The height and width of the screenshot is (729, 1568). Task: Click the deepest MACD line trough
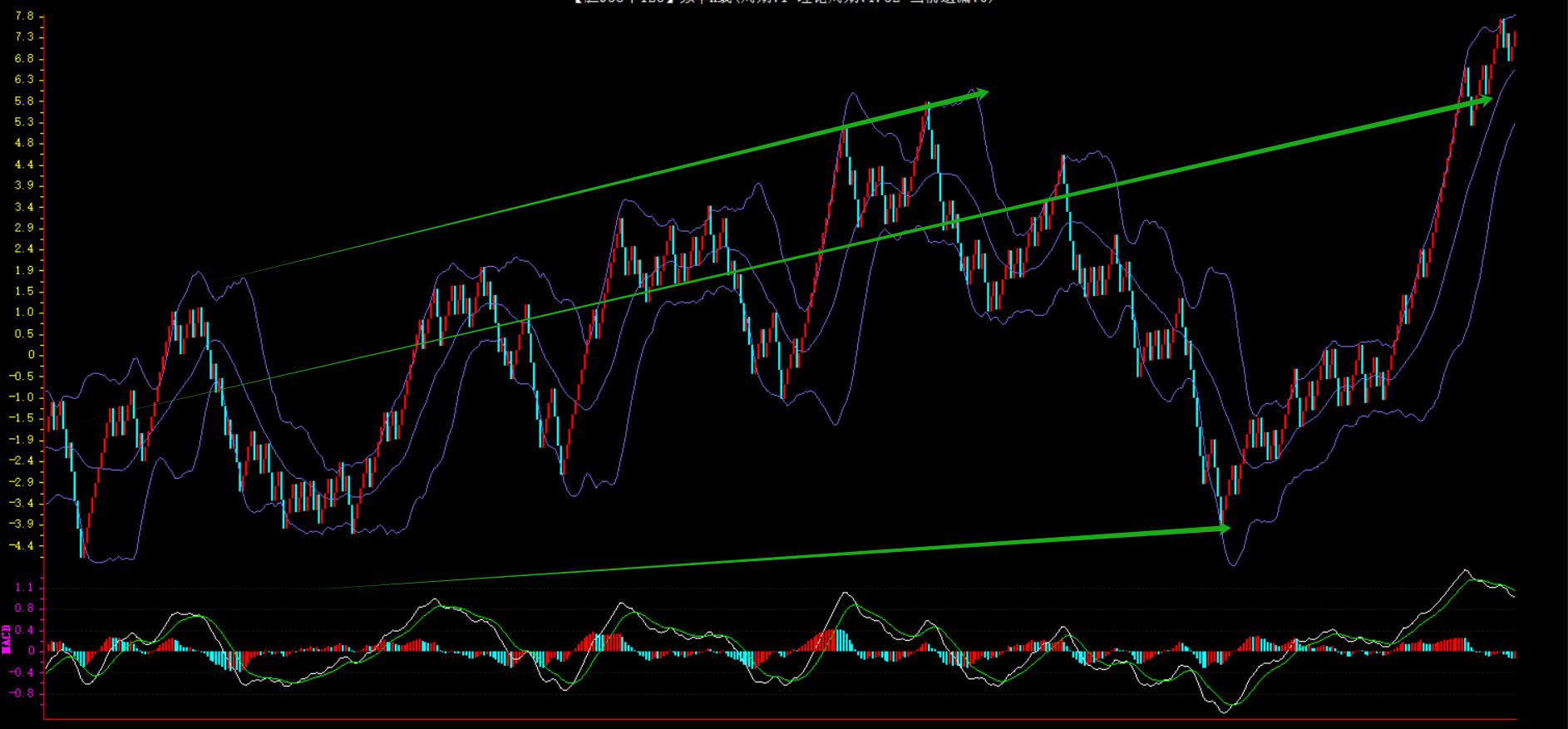click(x=1224, y=712)
